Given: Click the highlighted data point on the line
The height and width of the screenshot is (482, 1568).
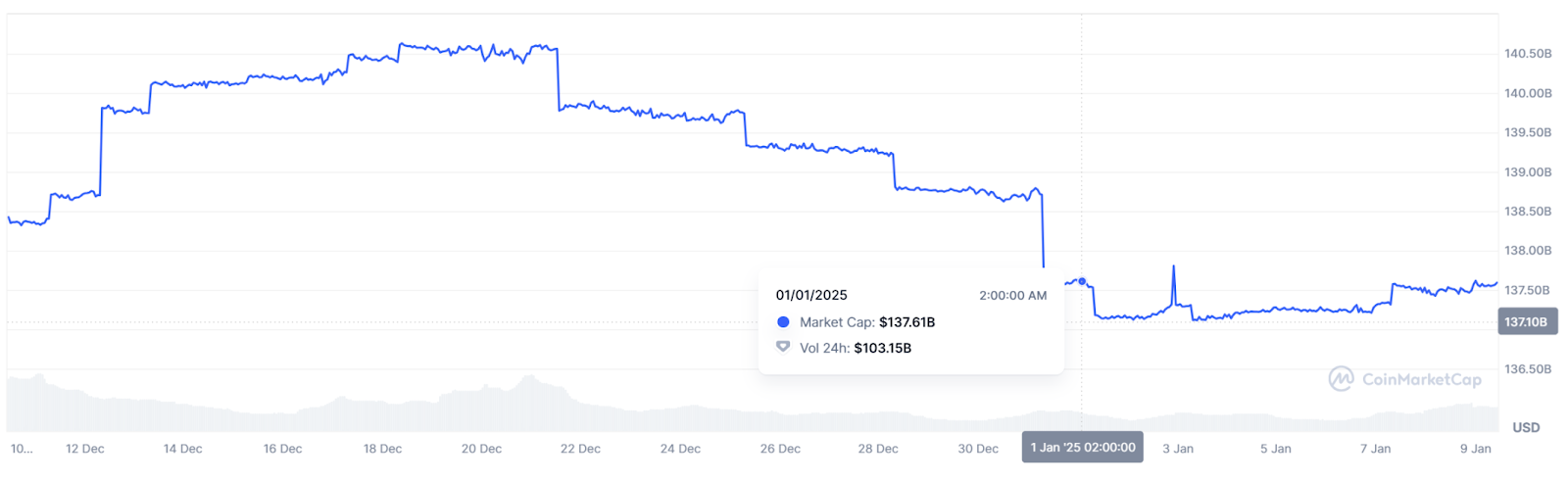Looking at the screenshot, I should [x=1082, y=281].
